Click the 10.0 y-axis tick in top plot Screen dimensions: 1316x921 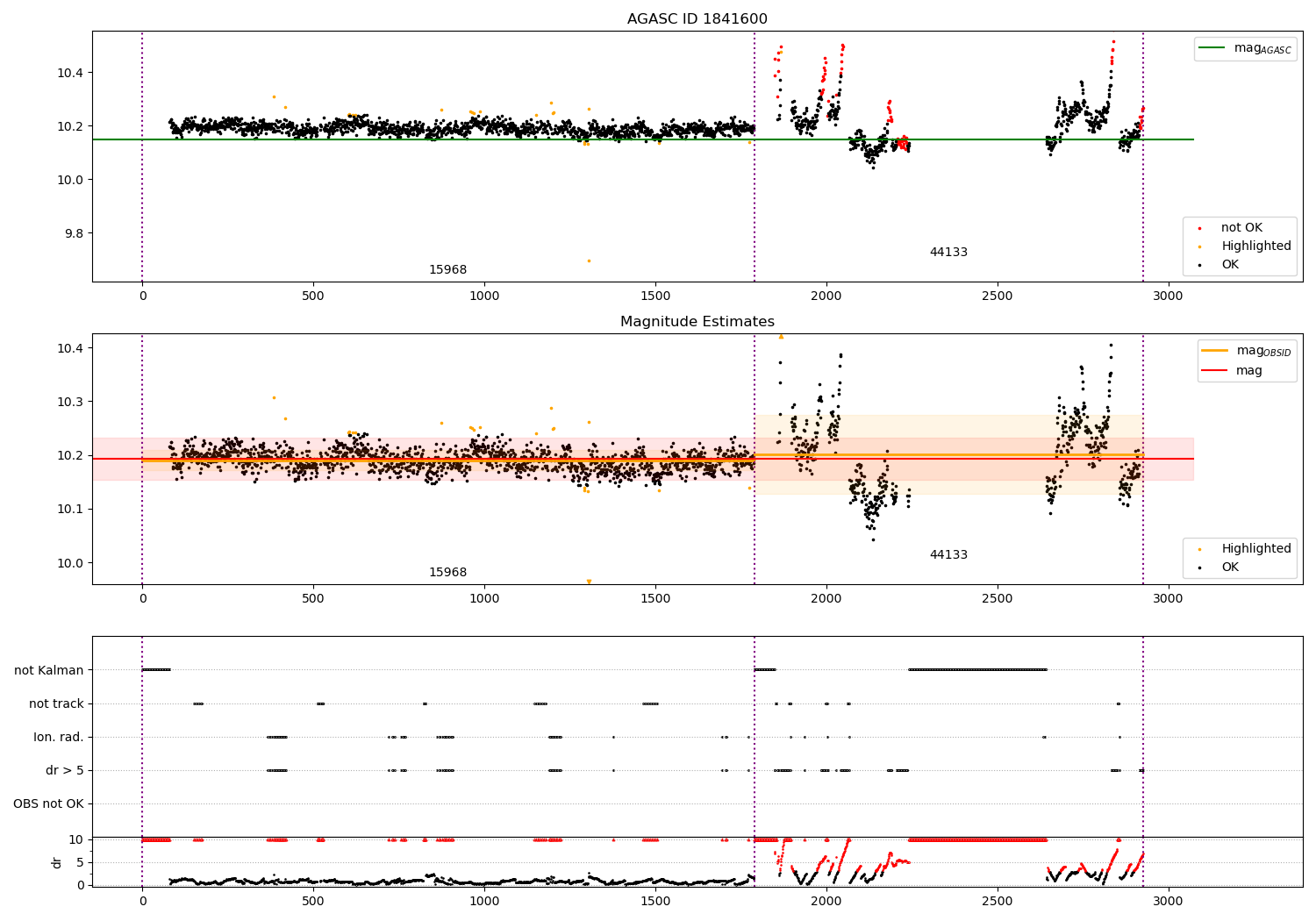tap(70, 180)
